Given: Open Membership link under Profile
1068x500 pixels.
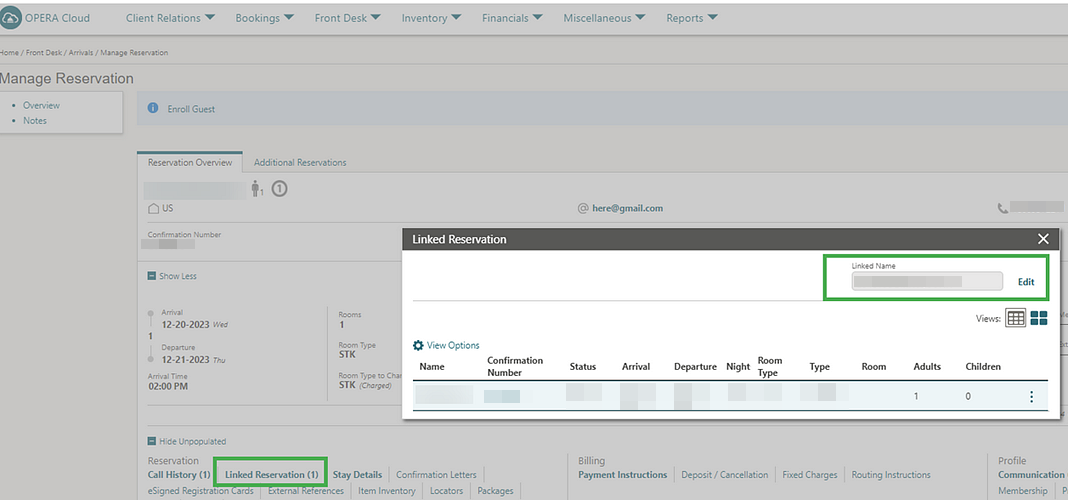Looking at the screenshot, I should pyautogui.click(x=1023, y=490).
